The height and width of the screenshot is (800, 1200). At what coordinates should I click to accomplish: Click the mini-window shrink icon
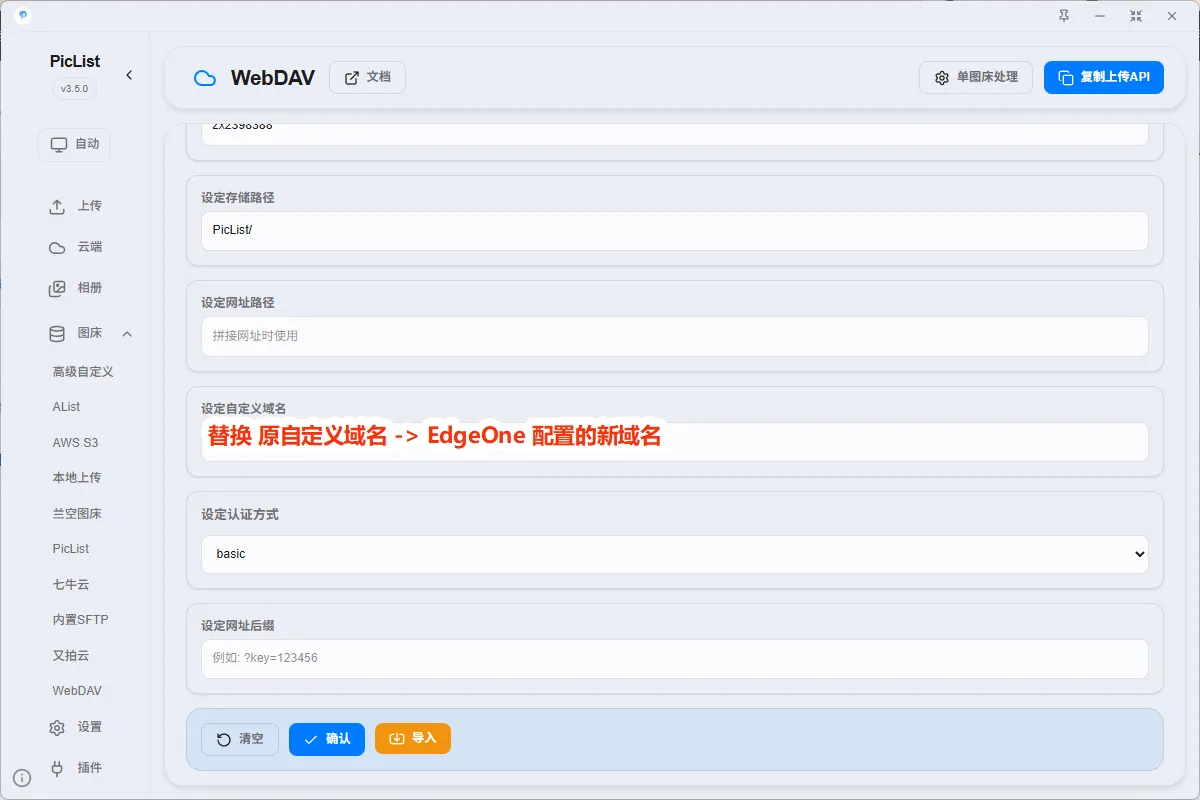pyautogui.click(x=1136, y=16)
